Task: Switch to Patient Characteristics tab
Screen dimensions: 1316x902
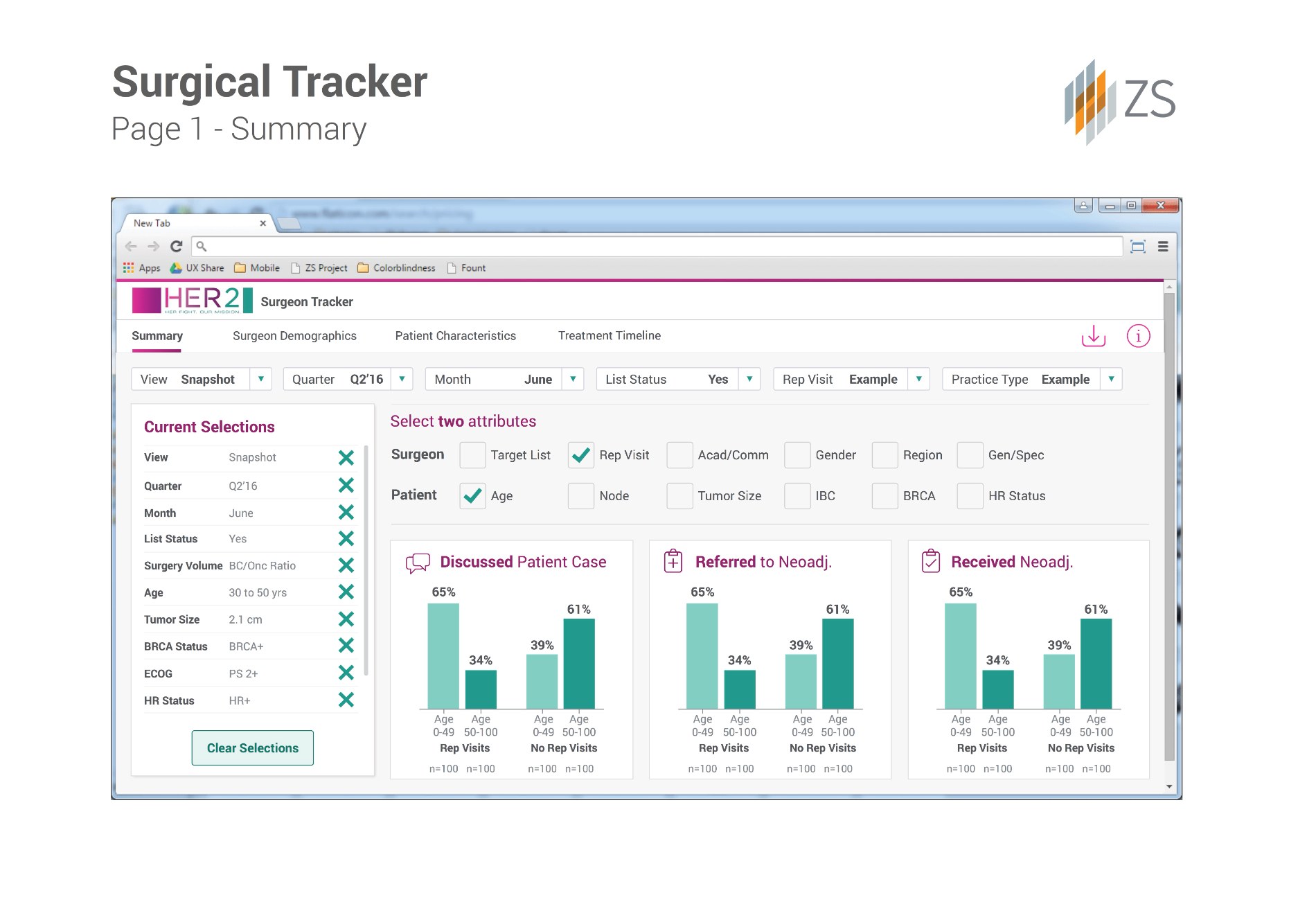Action: tap(456, 336)
